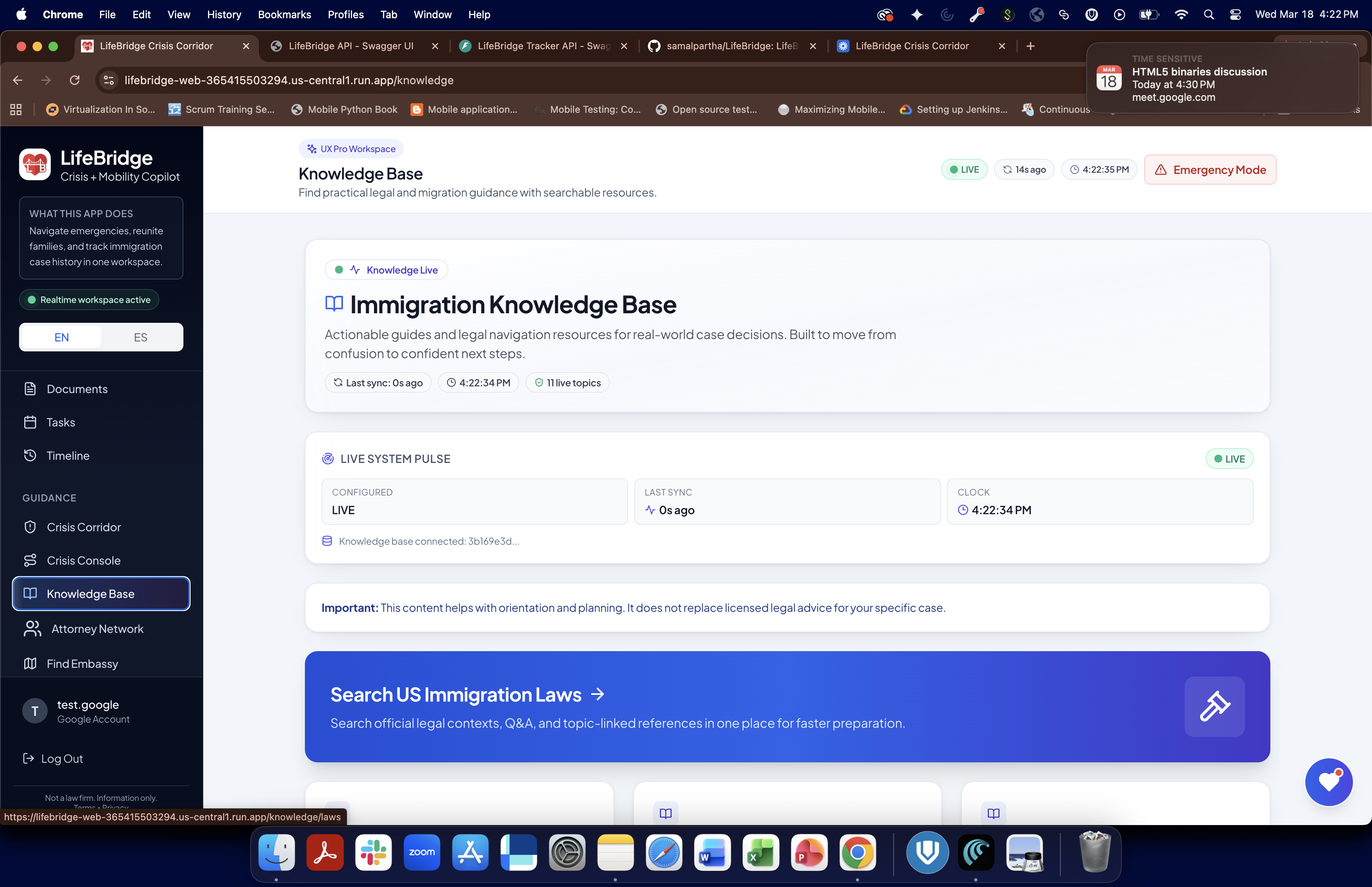
Task: Open Slack from the dock
Action: pos(373,852)
